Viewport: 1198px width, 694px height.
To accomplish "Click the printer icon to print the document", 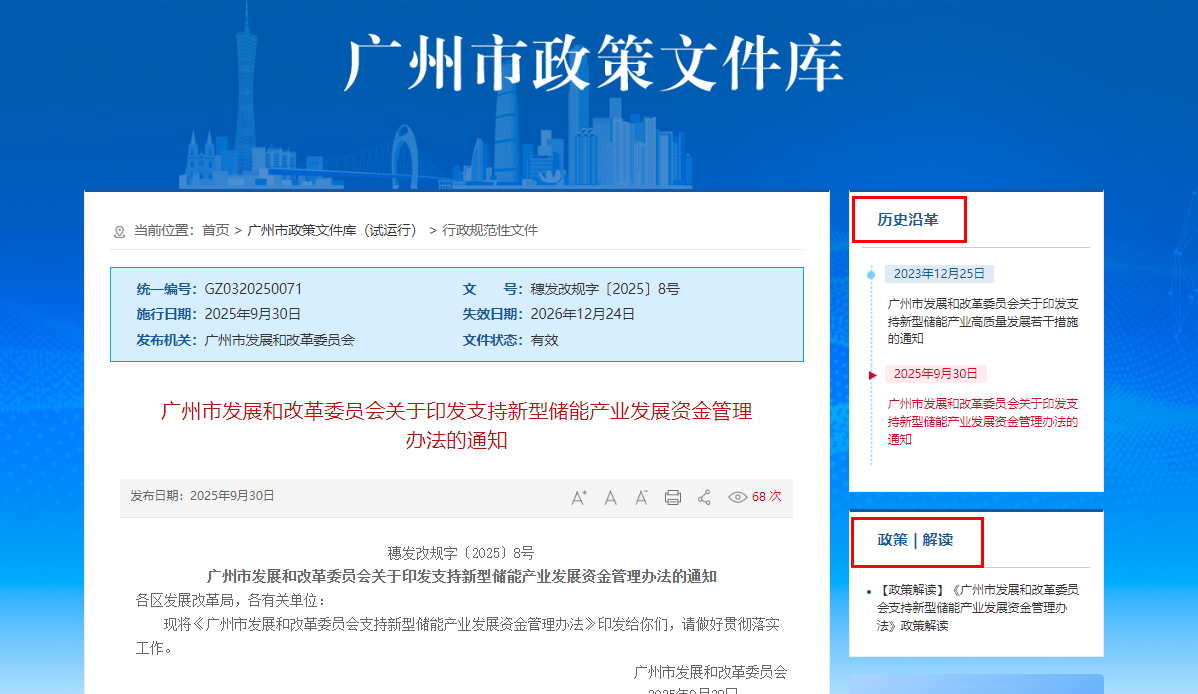I will (673, 497).
